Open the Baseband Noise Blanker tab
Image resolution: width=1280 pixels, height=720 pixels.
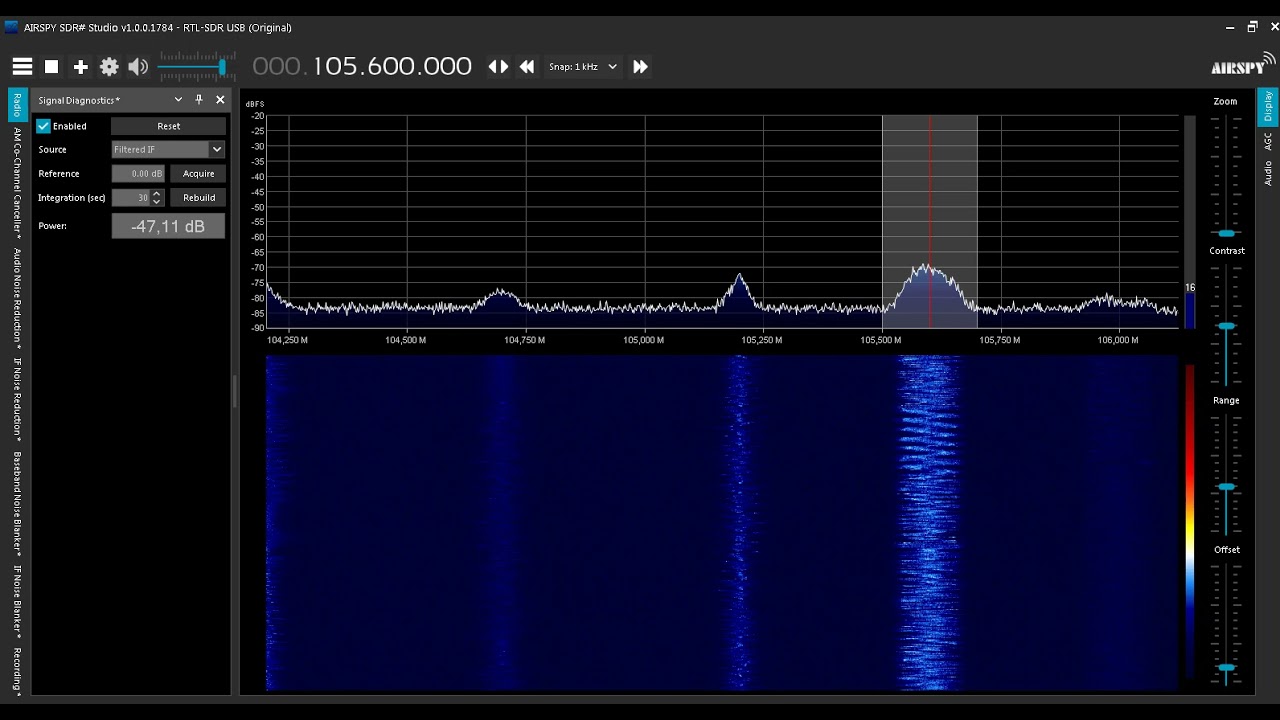(17, 505)
